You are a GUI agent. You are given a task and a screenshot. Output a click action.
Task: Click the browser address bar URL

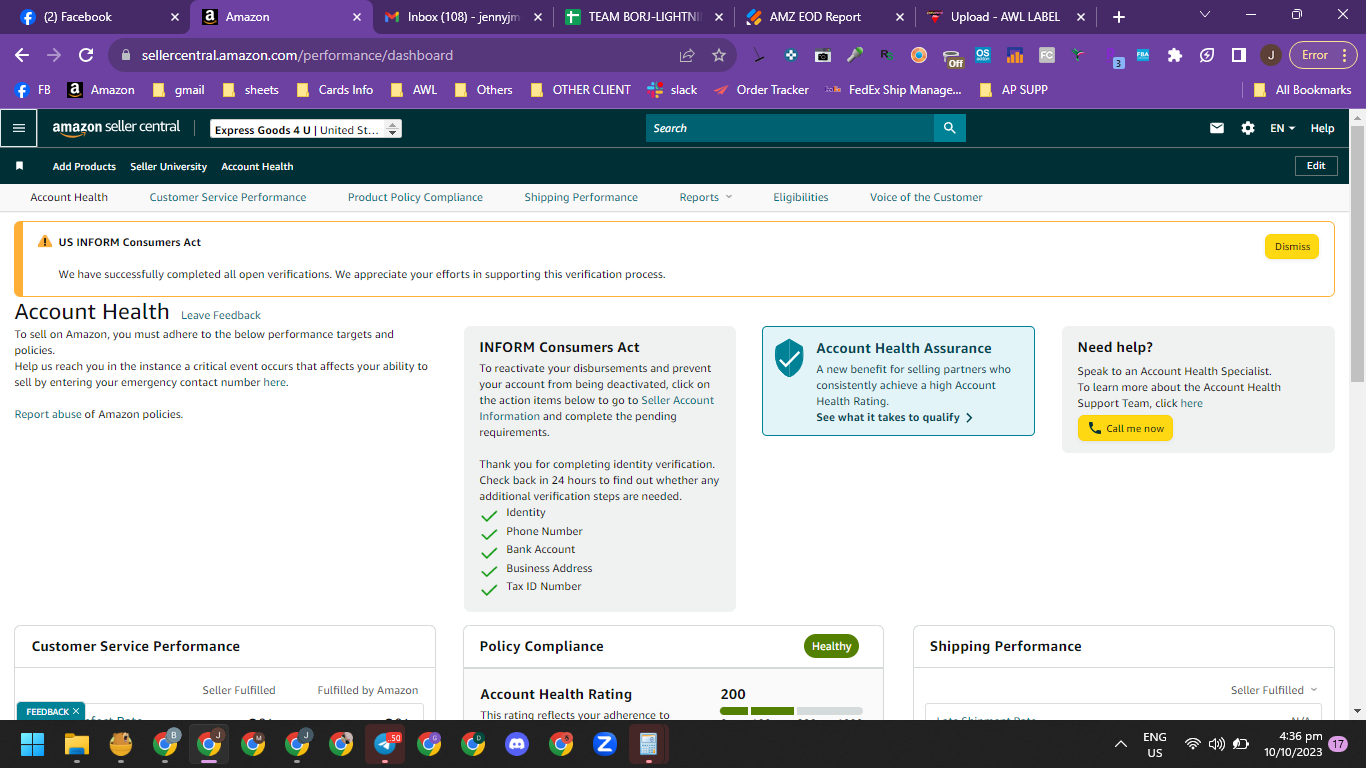tap(297, 55)
